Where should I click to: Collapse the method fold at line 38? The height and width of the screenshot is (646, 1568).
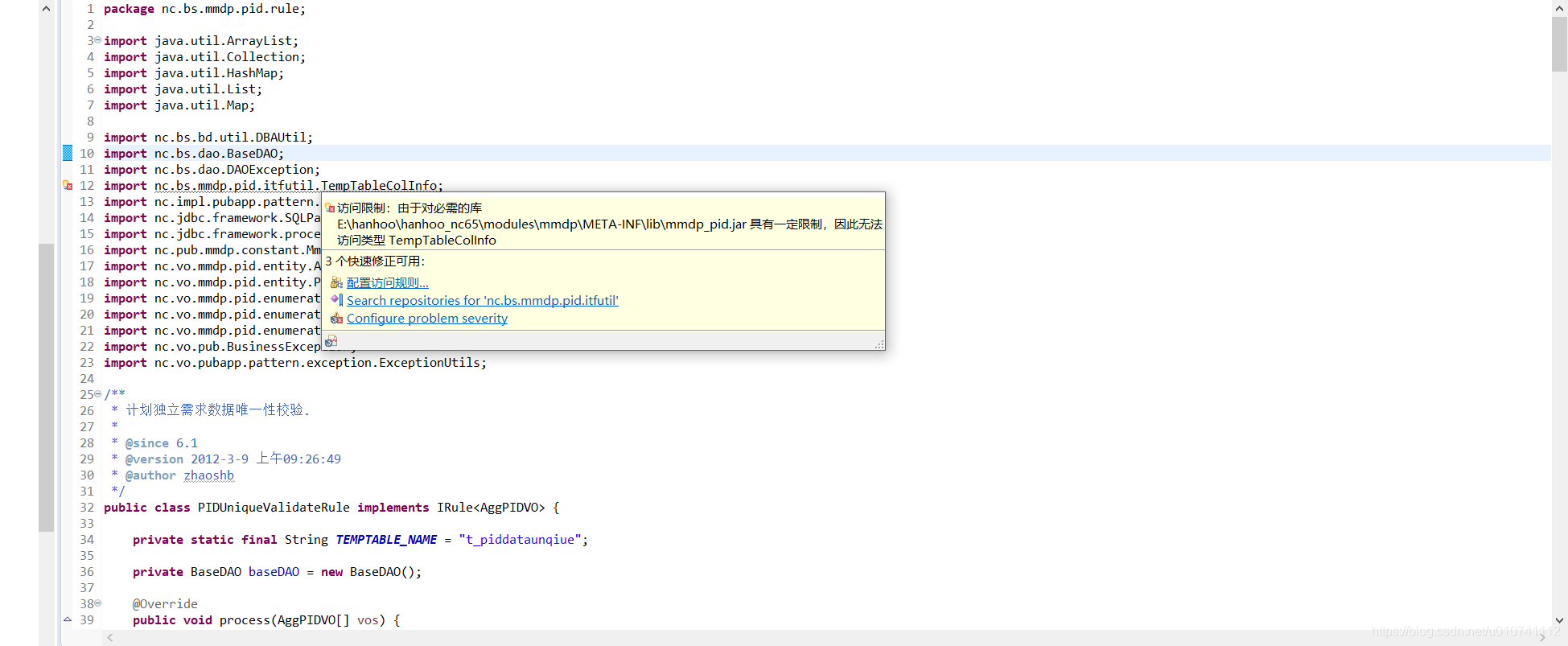(98, 603)
